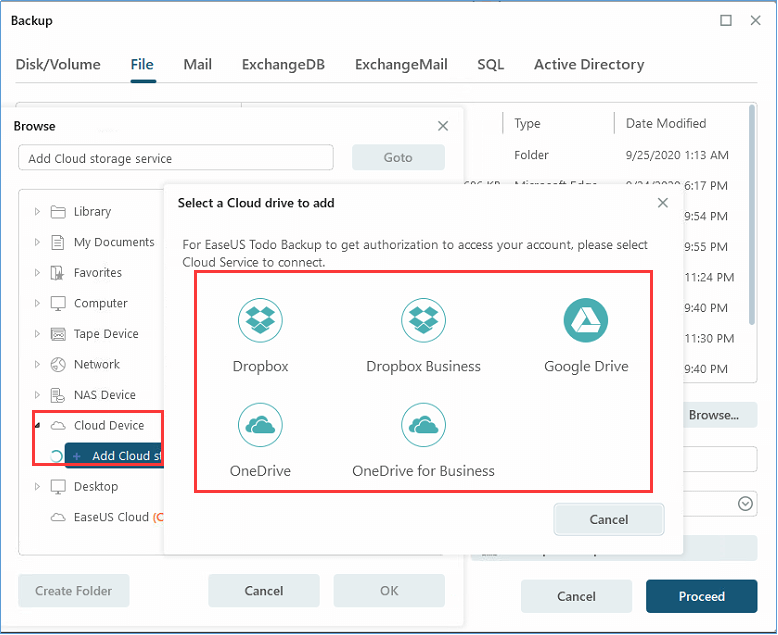Screen dimensions: 778x635
Task: Select the OneDrive cloud icon
Action: 260,426
